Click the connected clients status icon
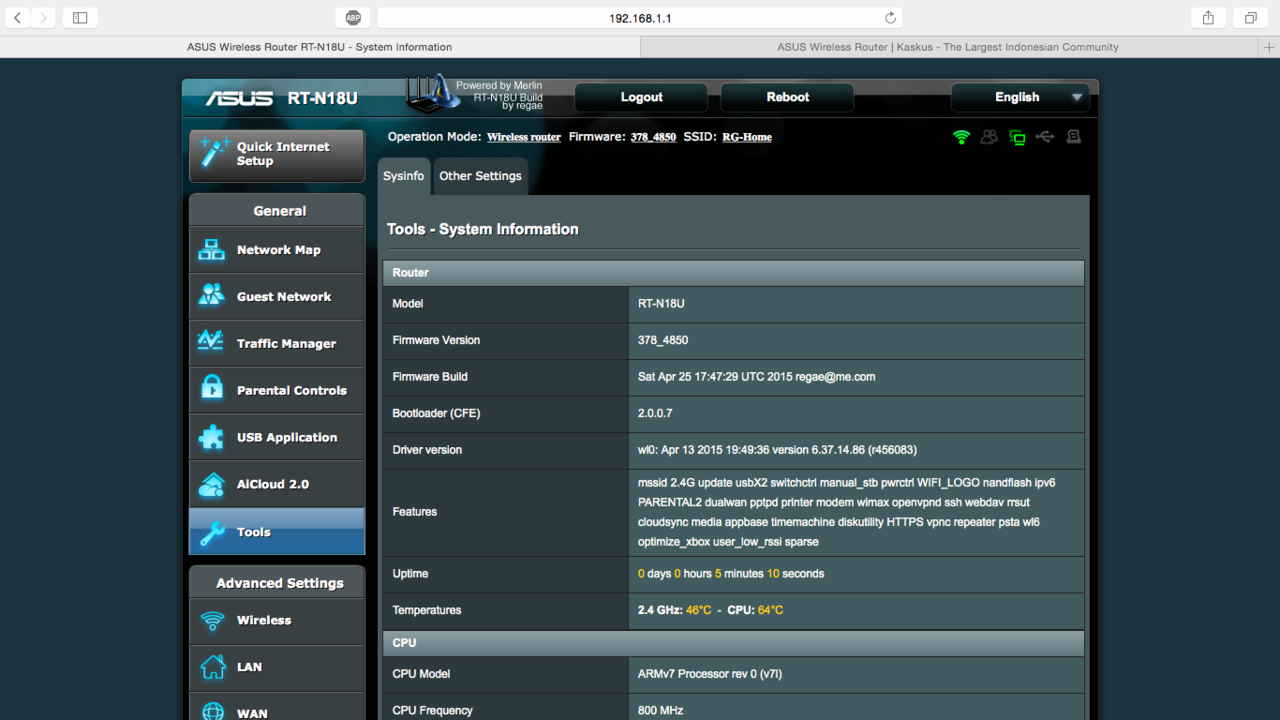 (989, 137)
